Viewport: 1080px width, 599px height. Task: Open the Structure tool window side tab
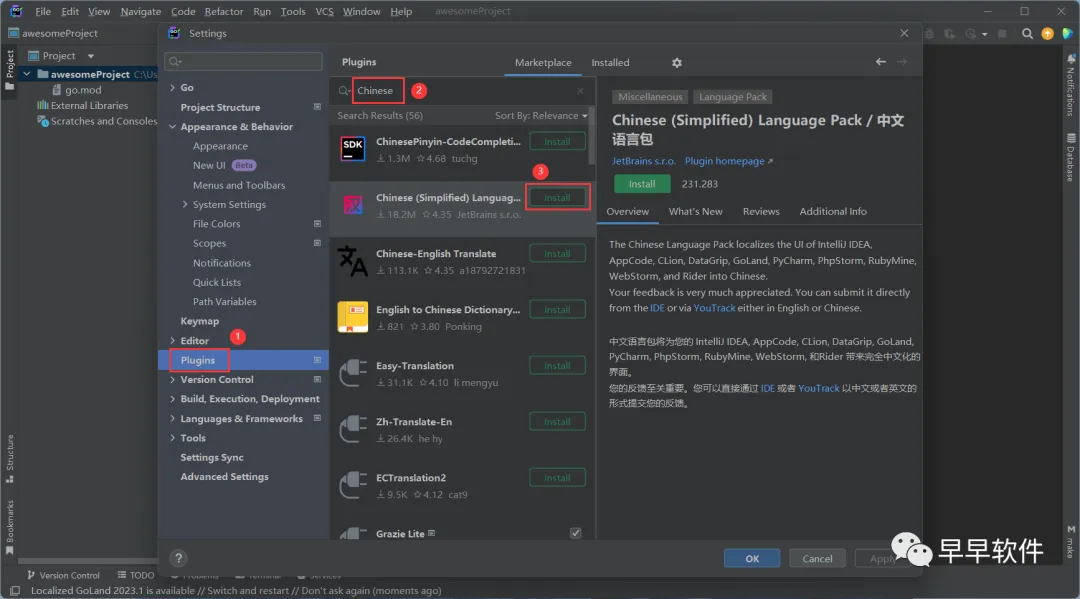[x=10, y=458]
